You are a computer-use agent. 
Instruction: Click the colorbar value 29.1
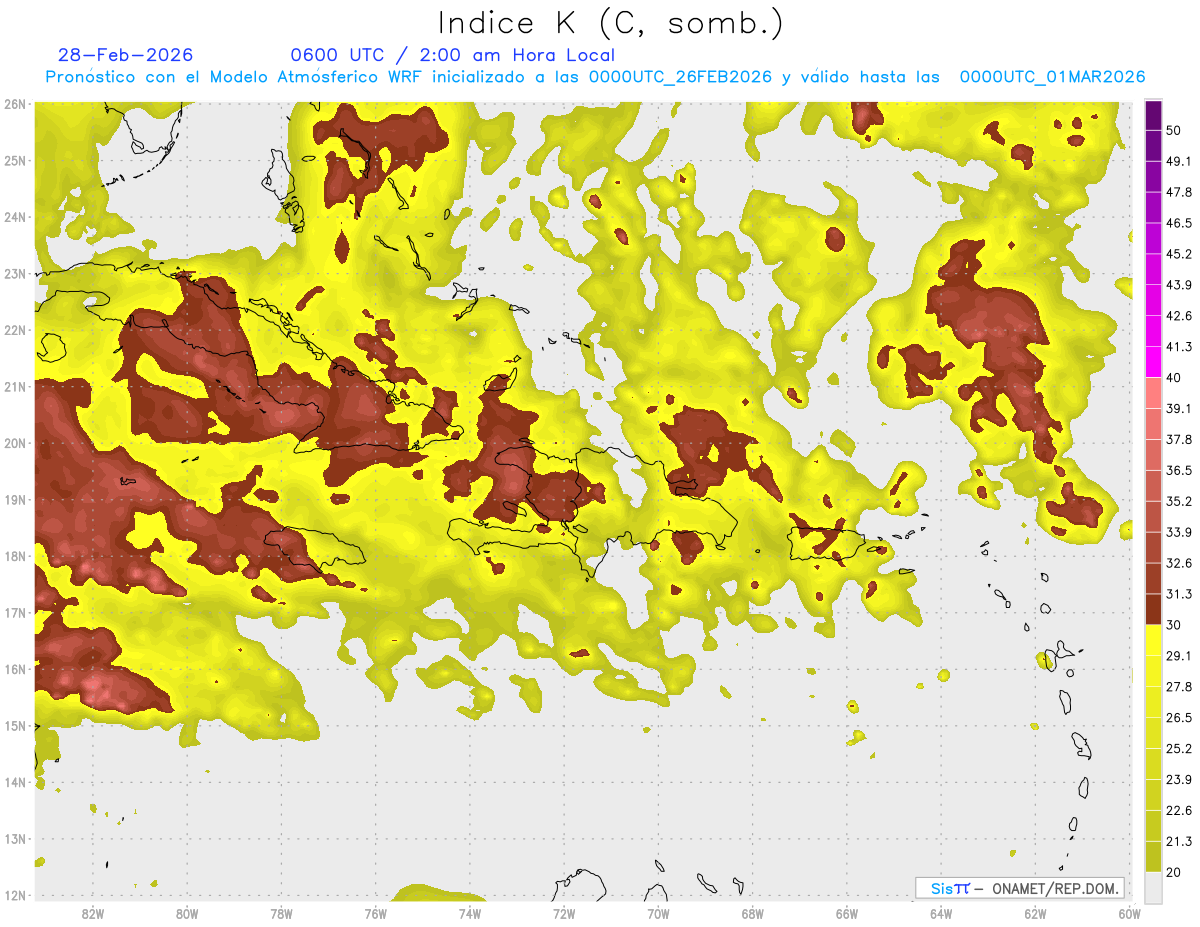(x=1179, y=655)
